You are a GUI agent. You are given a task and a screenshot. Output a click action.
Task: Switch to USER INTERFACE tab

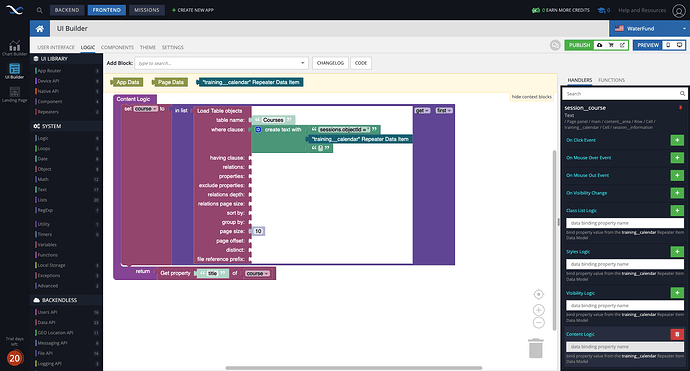(x=56, y=47)
